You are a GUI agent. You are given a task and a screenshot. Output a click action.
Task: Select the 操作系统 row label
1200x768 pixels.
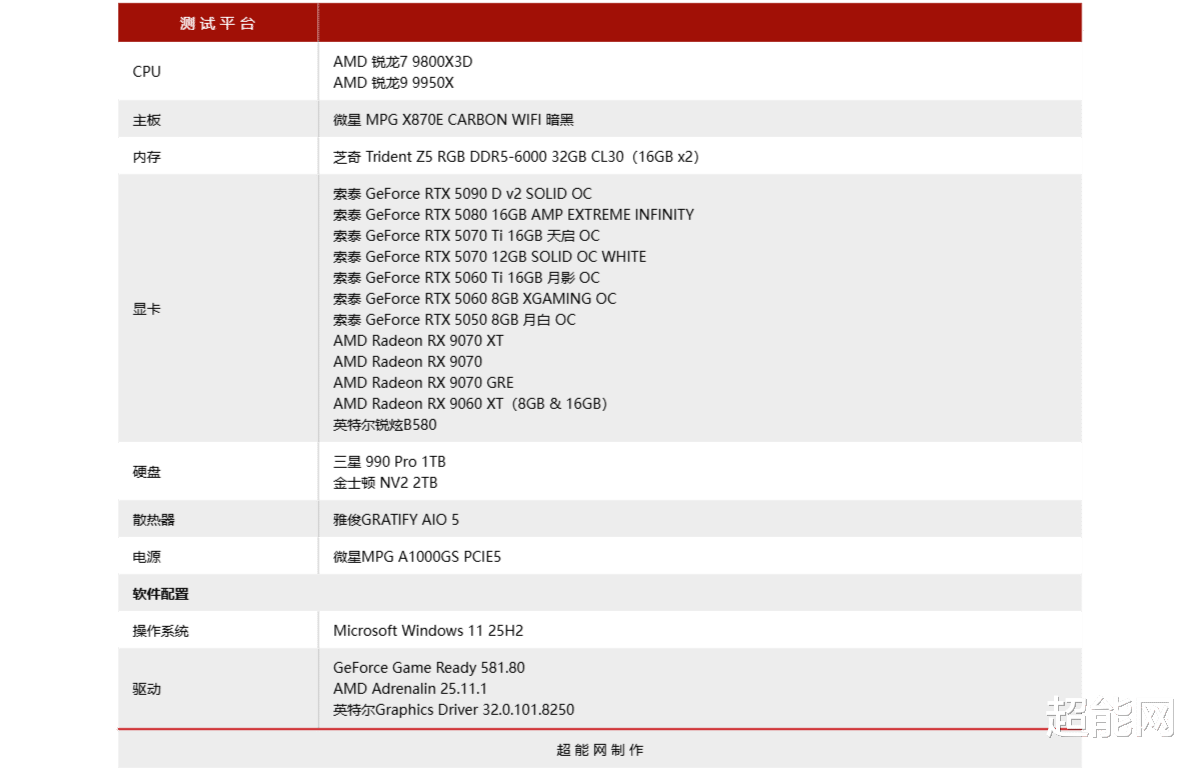pos(160,631)
